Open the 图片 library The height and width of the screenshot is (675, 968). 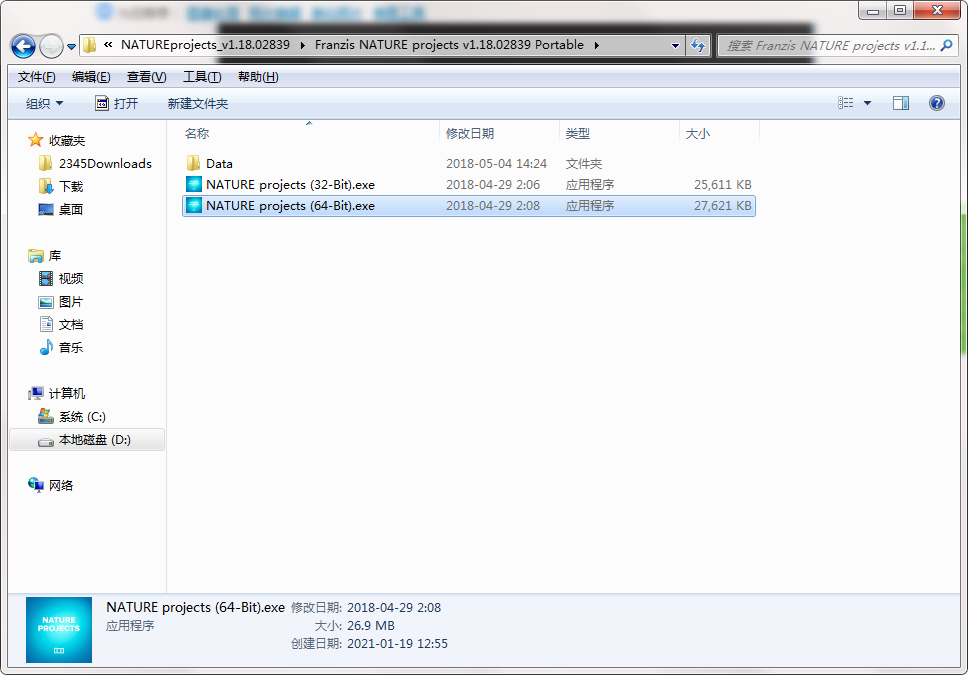pyautogui.click(x=71, y=302)
